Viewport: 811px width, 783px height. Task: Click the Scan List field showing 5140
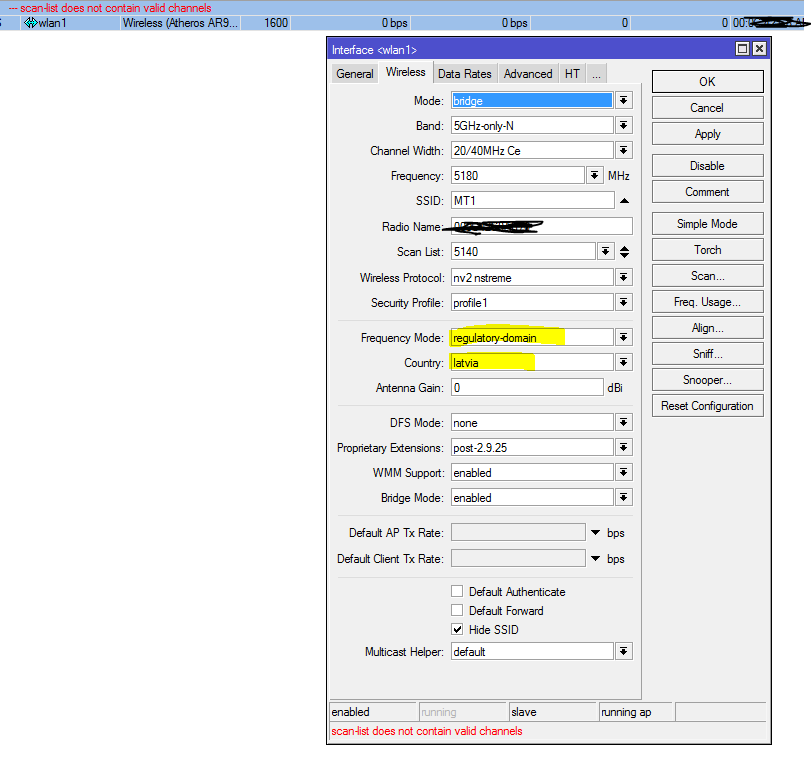[x=523, y=251]
